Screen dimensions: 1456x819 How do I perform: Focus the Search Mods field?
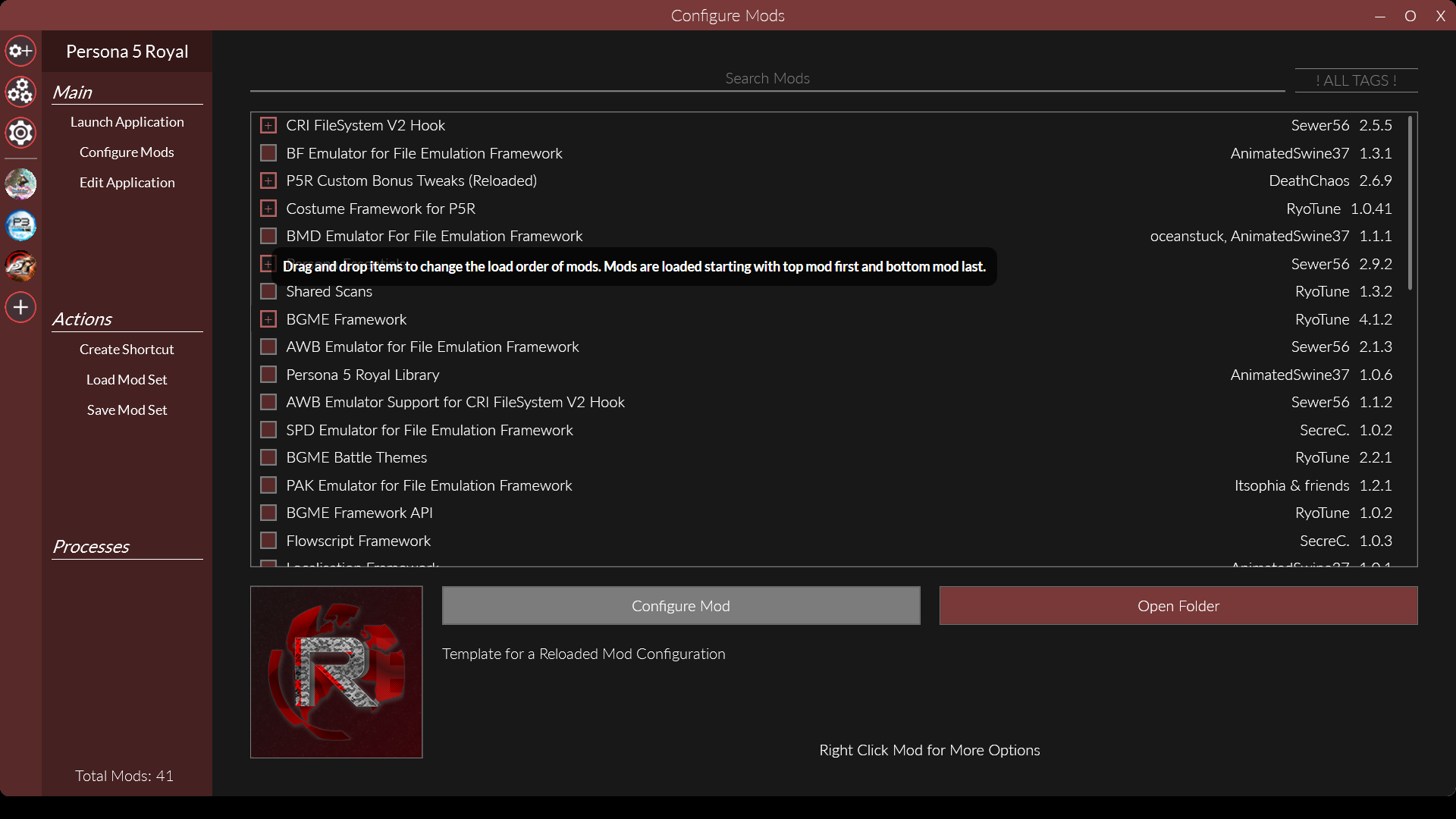(x=767, y=79)
